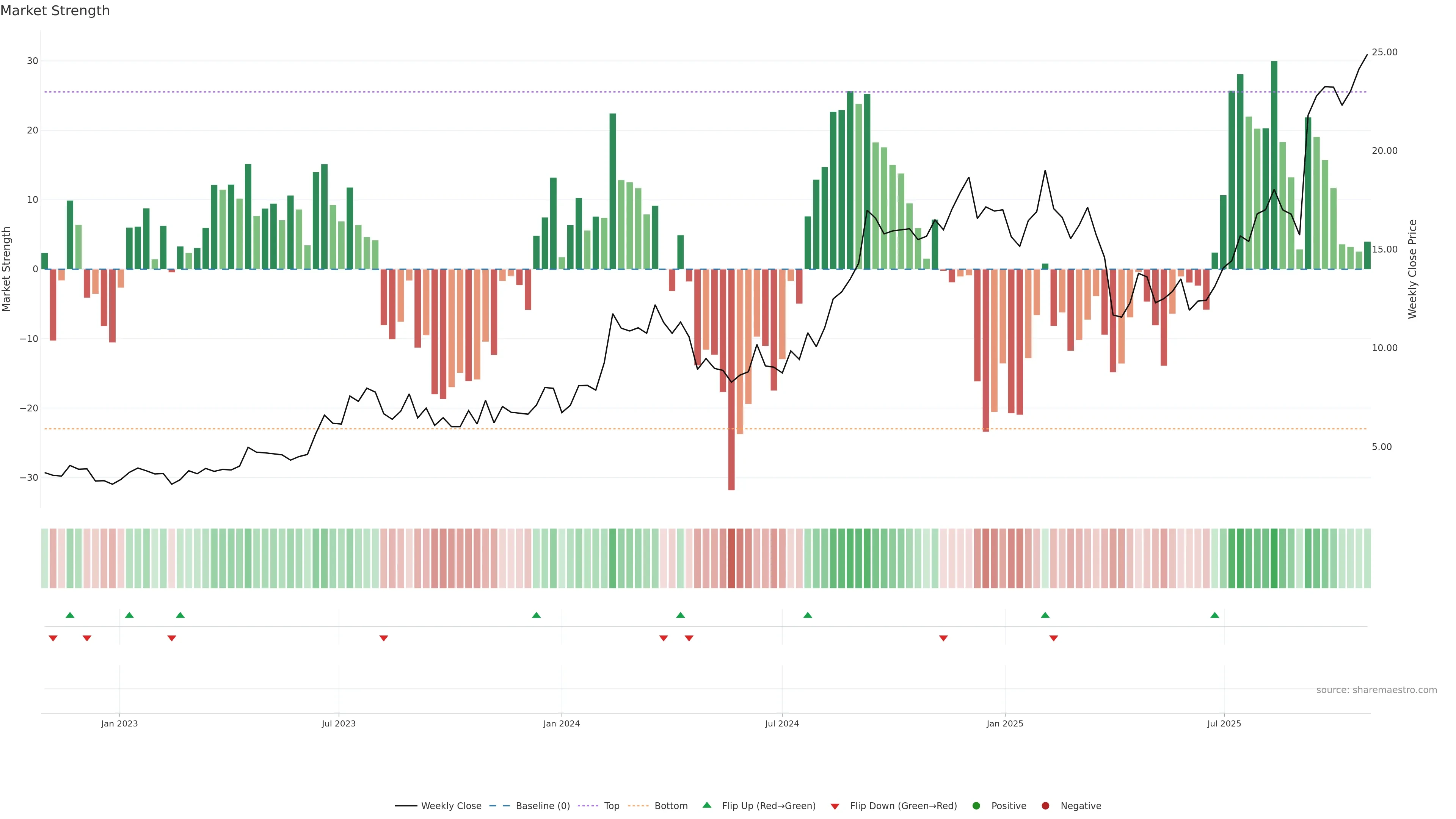Click the Weekly Close Price axis title
Image resolution: width=1456 pixels, height=819 pixels.
pyautogui.click(x=1412, y=269)
